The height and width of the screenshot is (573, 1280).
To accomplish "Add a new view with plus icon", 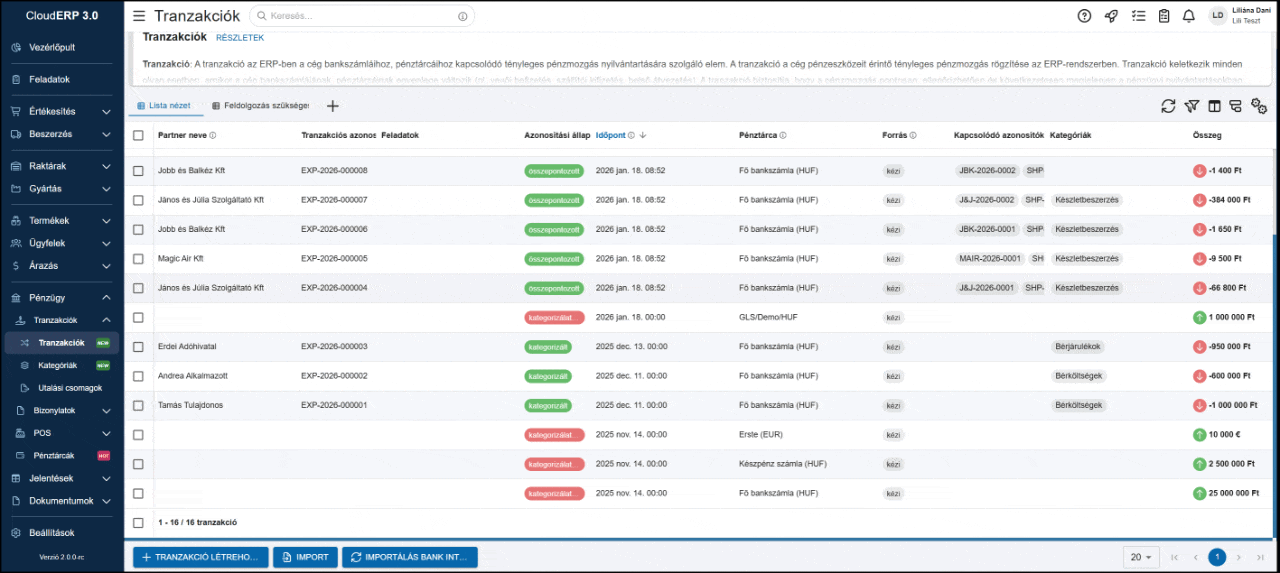I will click(x=333, y=105).
